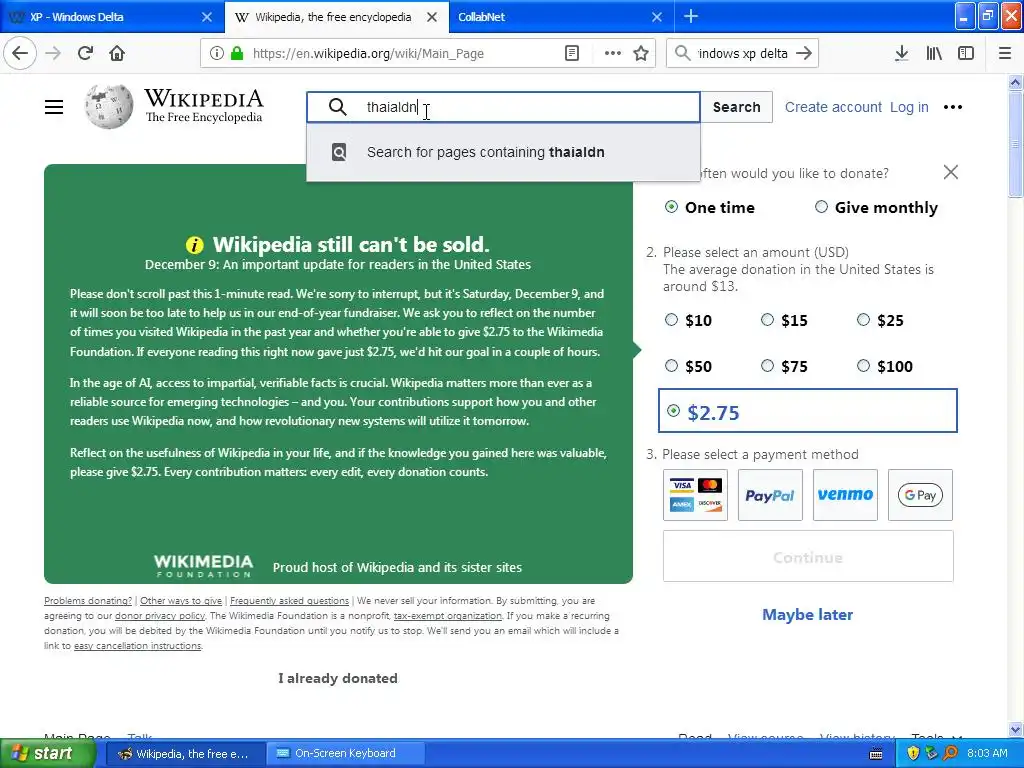The width and height of the screenshot is (1024, 768).
Task: Close the donation banner with X
Action: pos(951,172)
